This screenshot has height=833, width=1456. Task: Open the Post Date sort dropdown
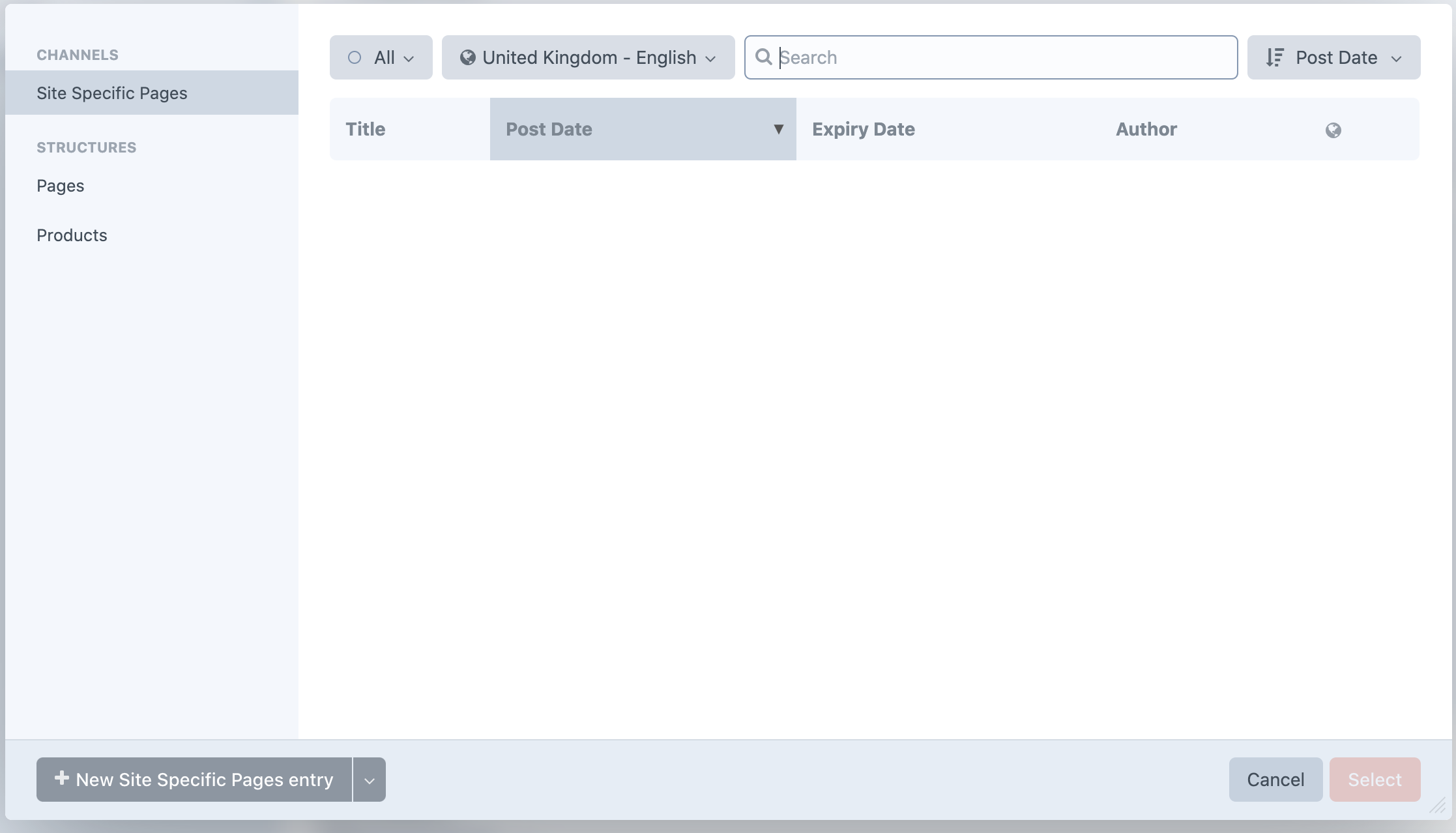coord(1333,57)
